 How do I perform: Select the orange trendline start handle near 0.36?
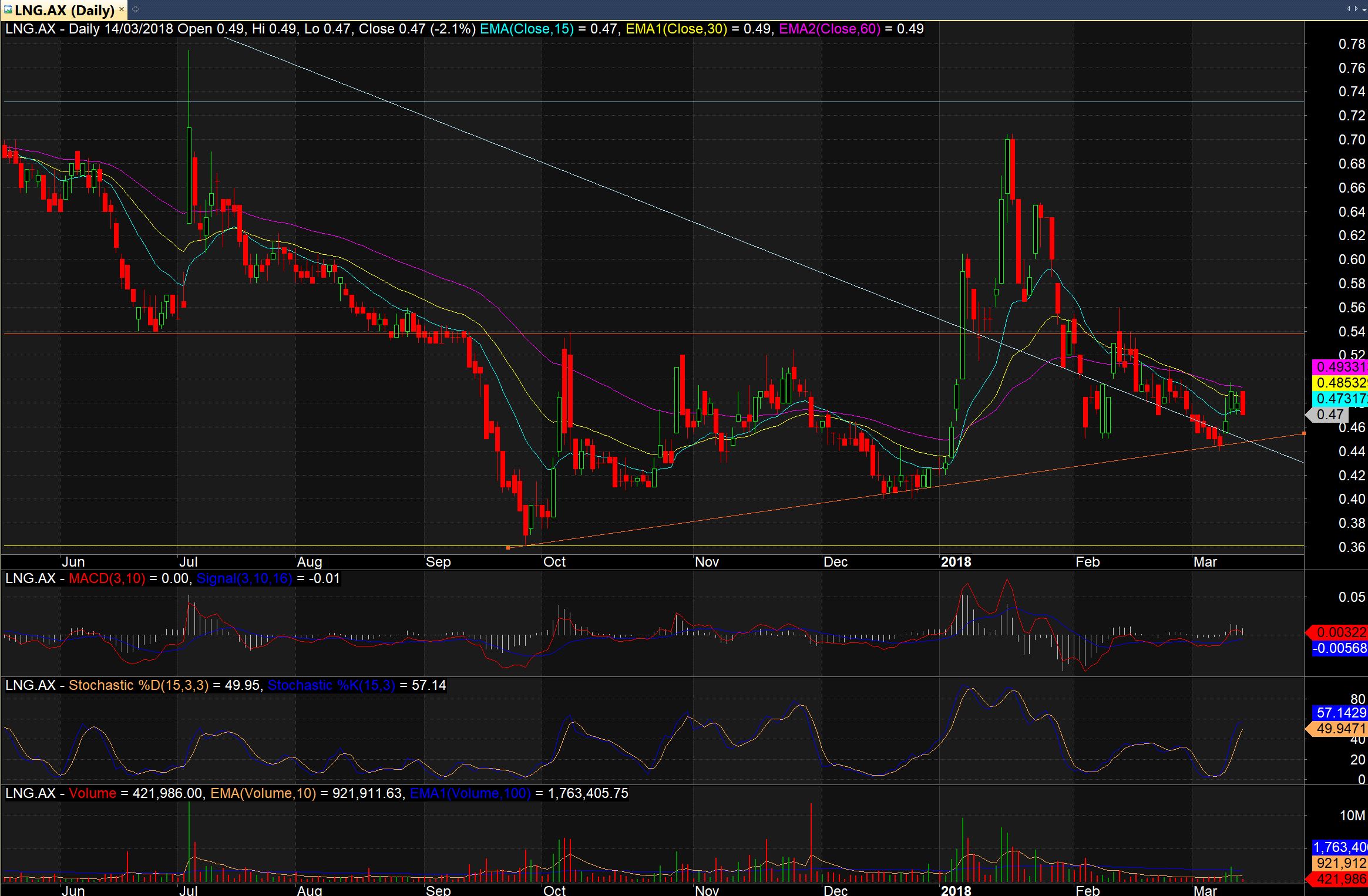pyautogui.click(x=508, y=547)
